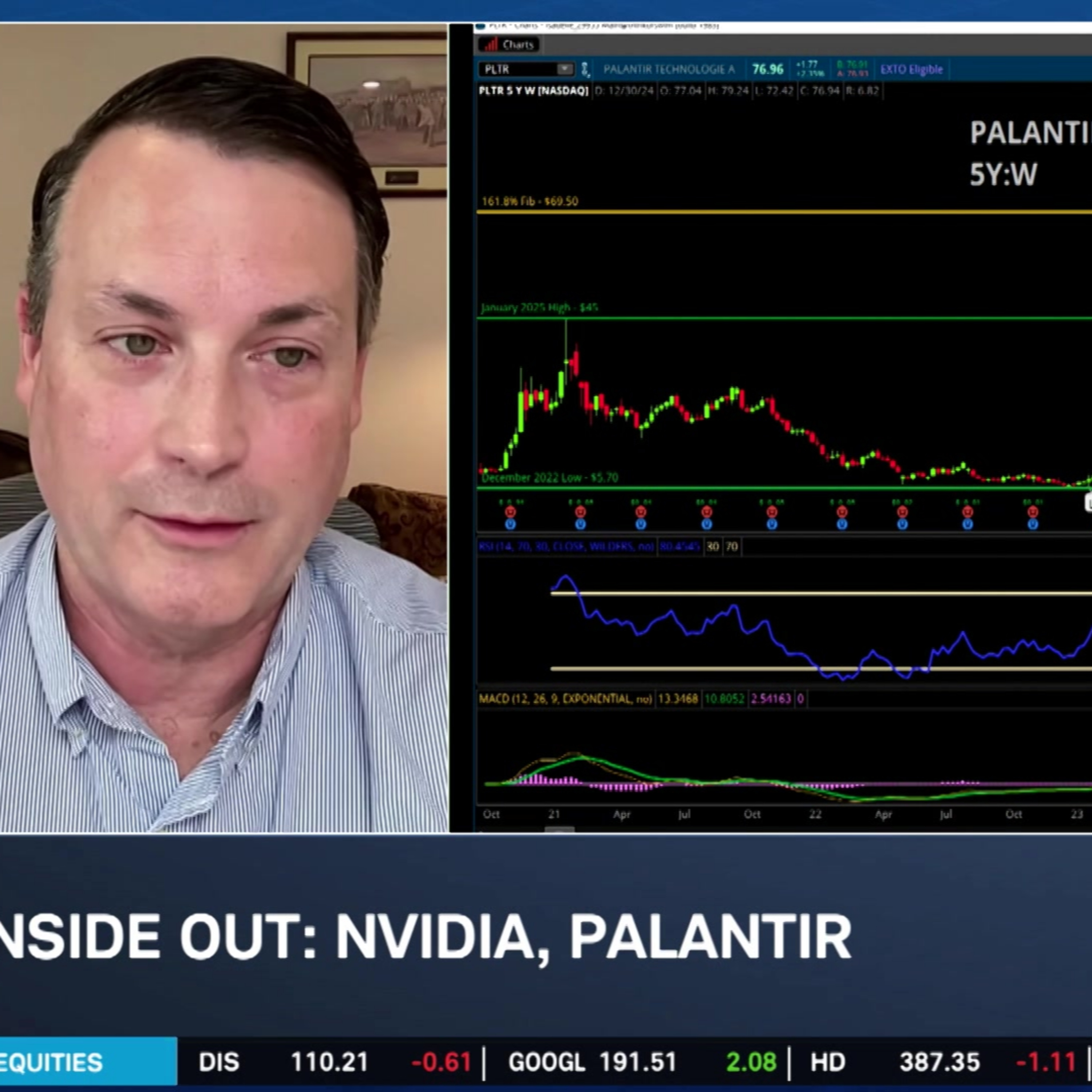
Task: Click the rightmost visible blue event marker
Action: pyautogui.click(x=1033, y=524)
